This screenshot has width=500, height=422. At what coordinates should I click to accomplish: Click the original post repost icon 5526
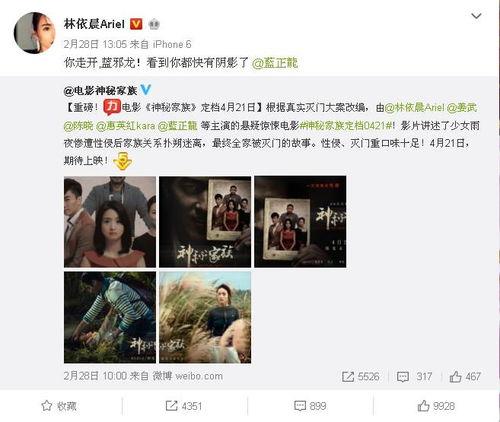(x=360, y=377)
